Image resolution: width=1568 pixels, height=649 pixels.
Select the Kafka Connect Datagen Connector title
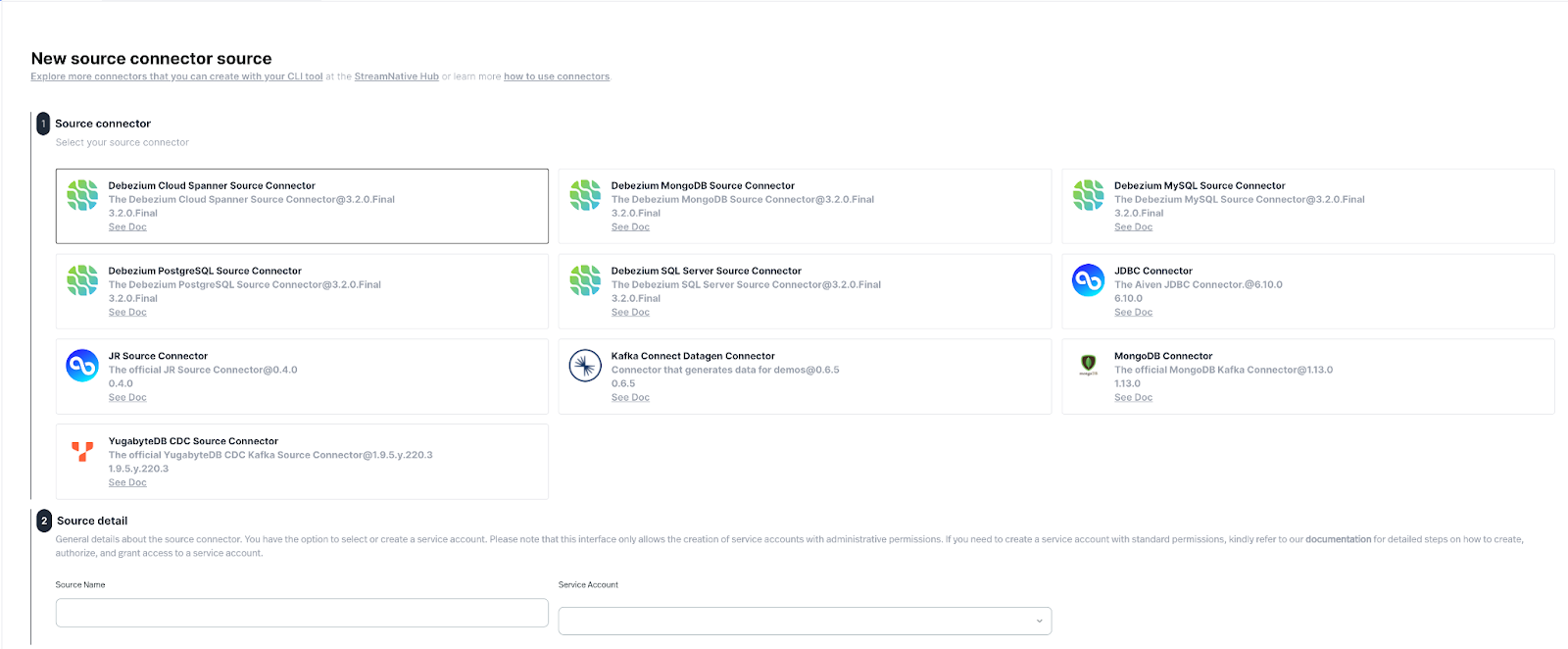click(x=692, y=356)
